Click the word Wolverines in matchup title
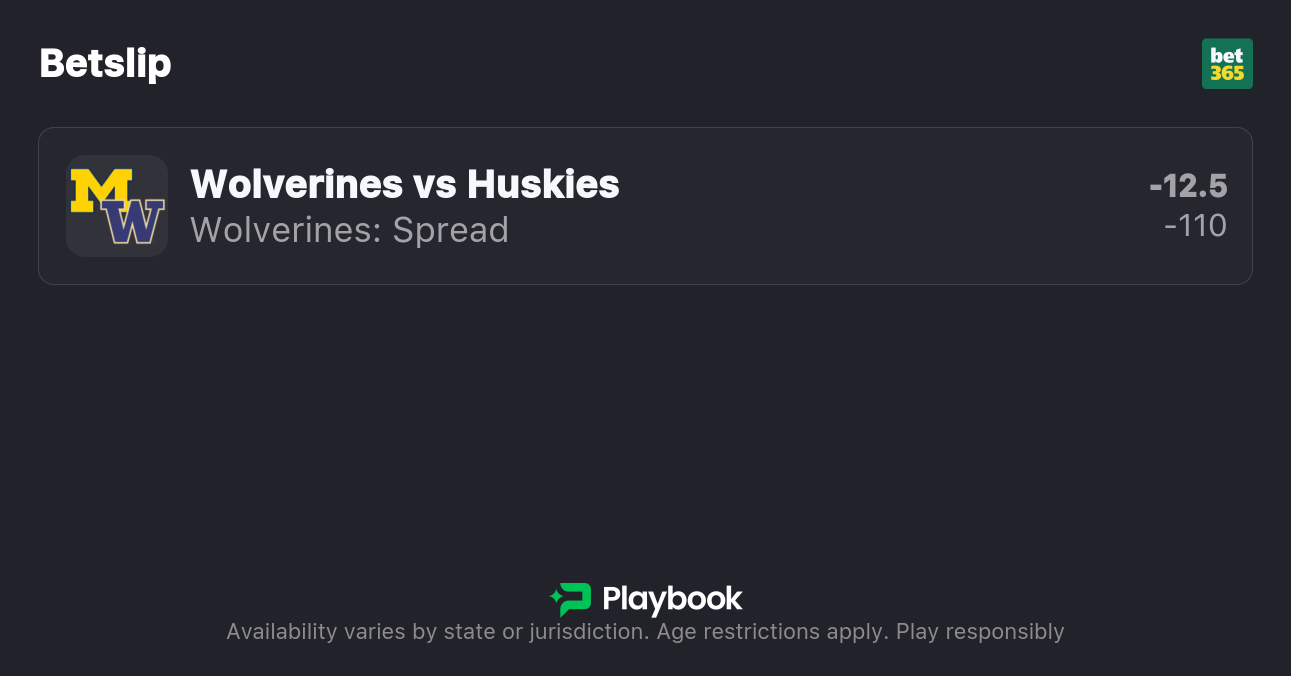 pos(296,184)
